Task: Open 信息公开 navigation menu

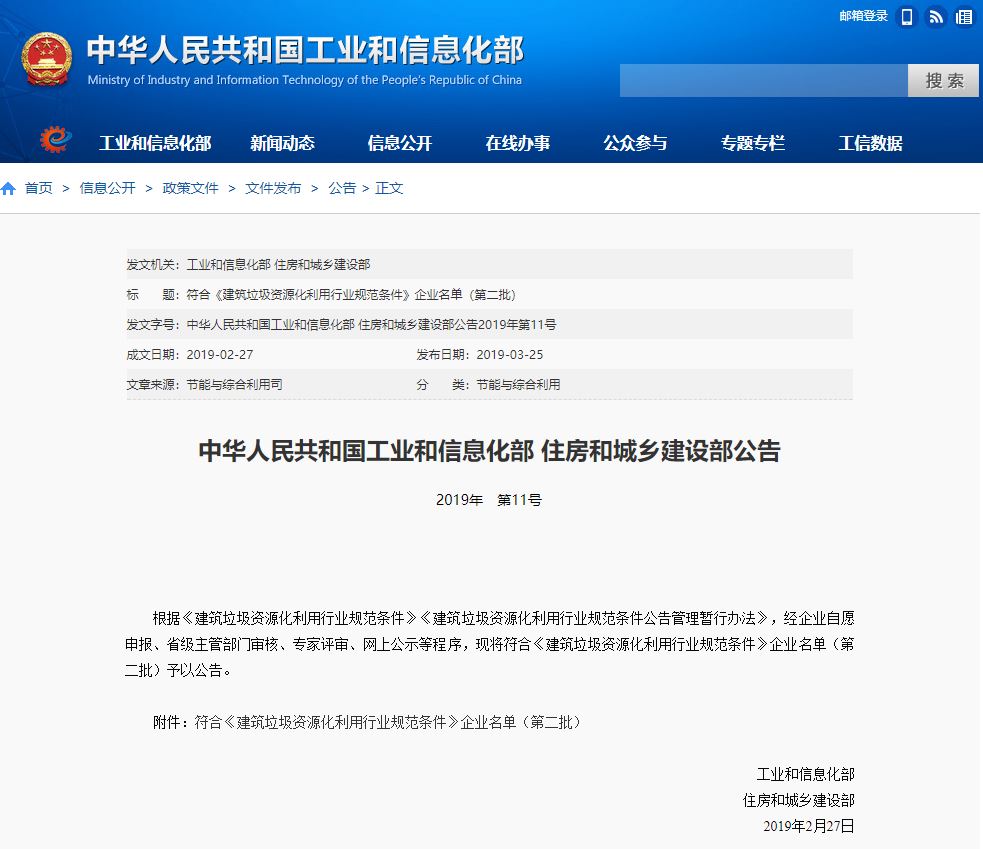Action: tap(400, 143)
